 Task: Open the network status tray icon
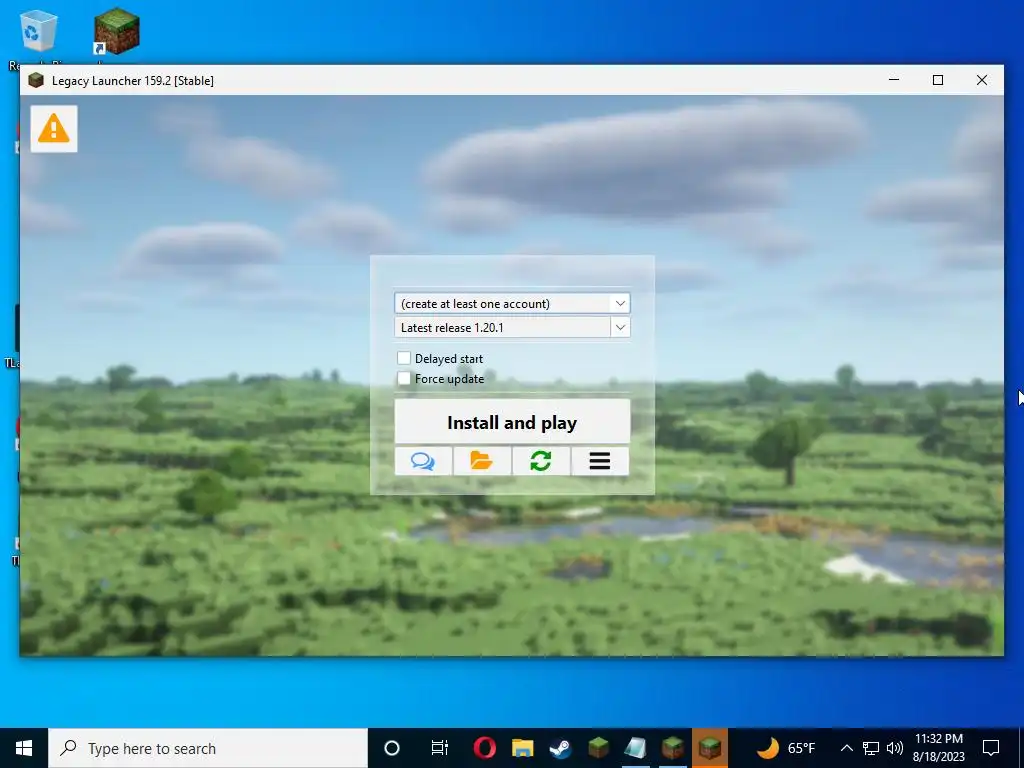tap(871, 748)
